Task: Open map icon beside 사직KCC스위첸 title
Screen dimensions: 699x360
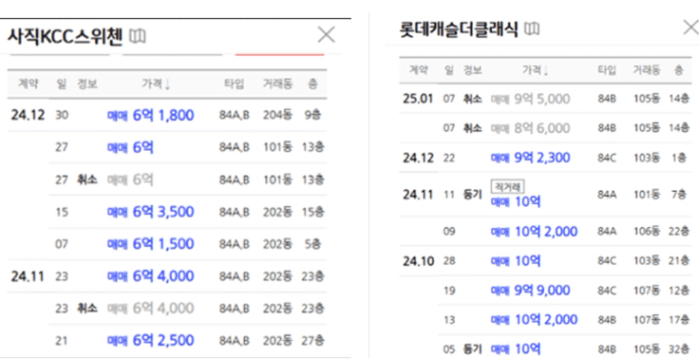Action: tap(137, 36)
